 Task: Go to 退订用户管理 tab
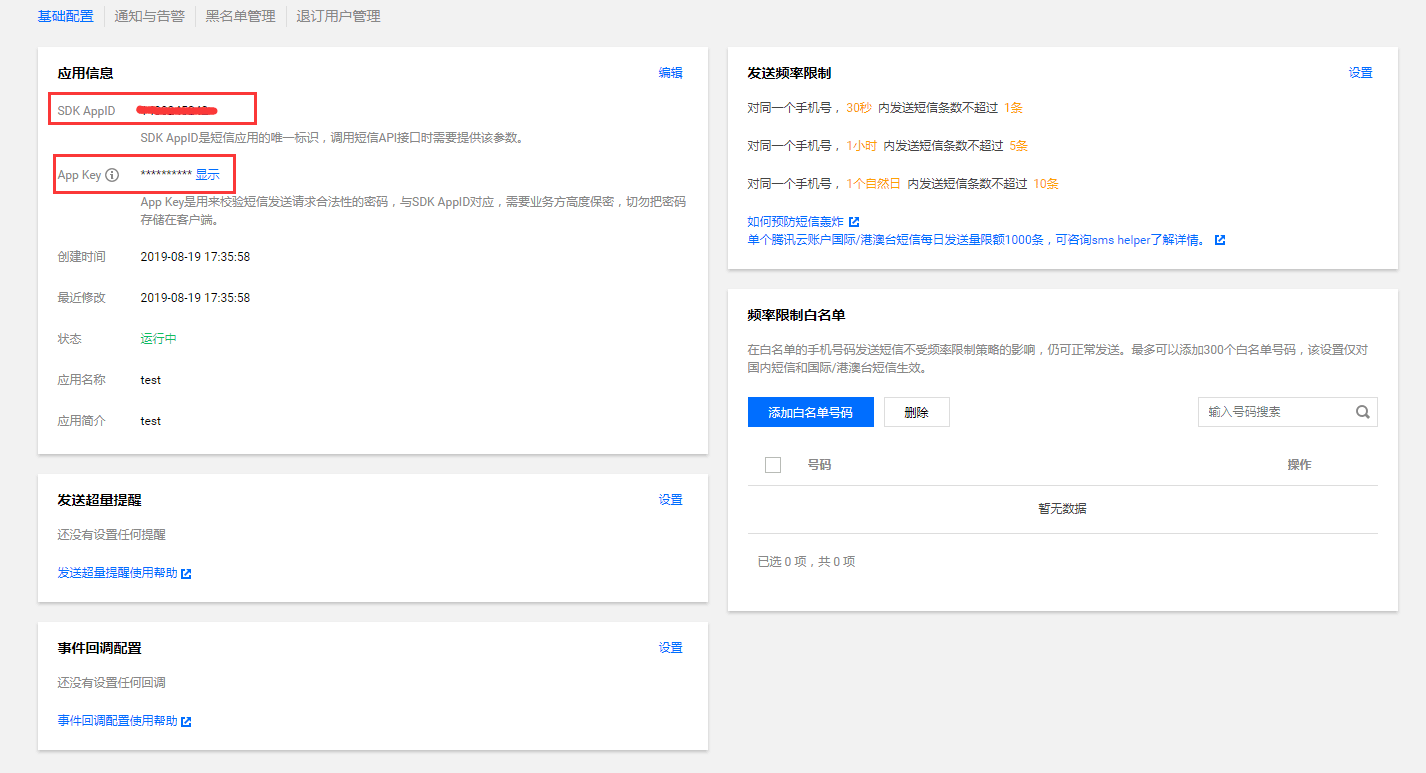point(338,16)
